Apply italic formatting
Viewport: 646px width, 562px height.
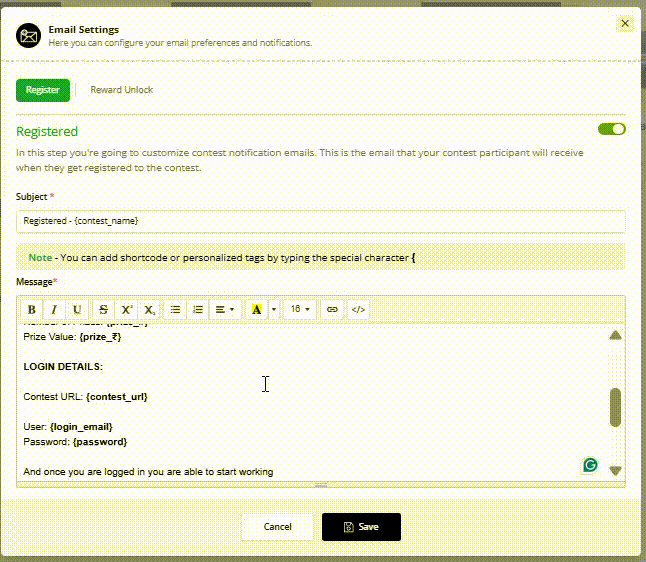[x=54, y=309]
